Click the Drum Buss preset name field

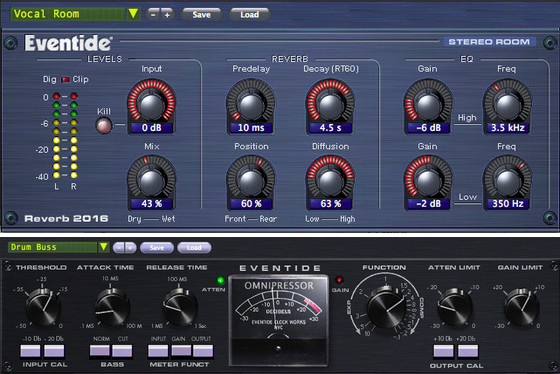[x=53, y=247]
